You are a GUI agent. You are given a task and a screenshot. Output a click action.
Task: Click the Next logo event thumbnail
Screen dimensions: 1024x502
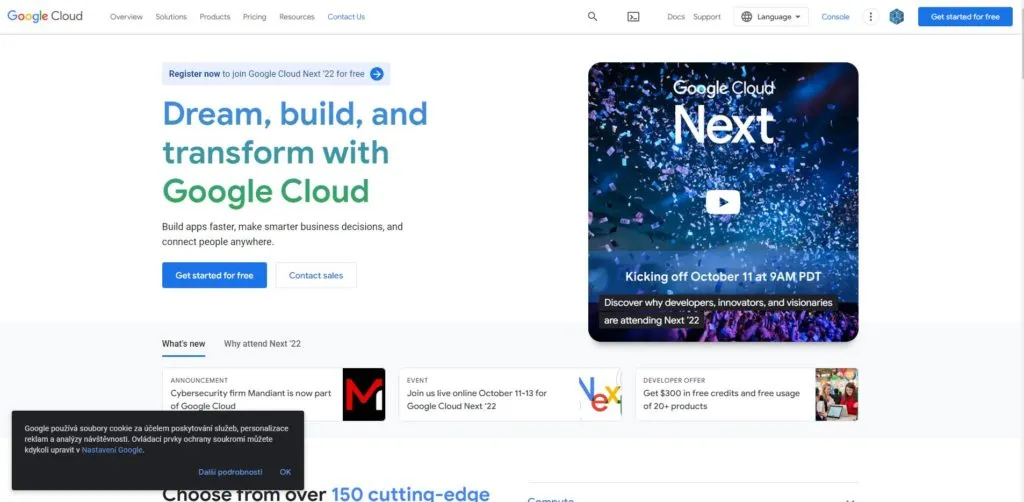click(x=600, y=394)
